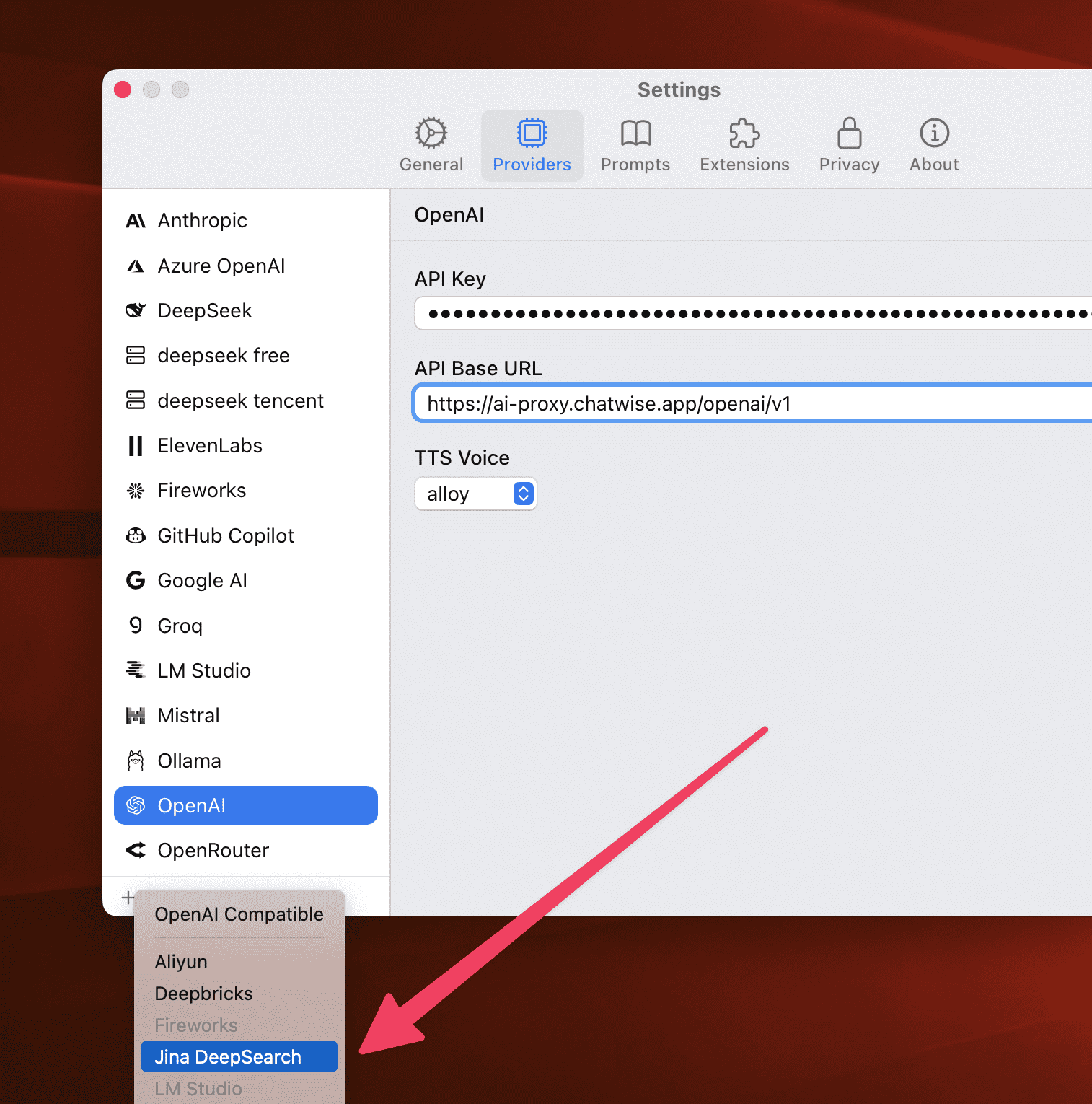Click the GitHub Copilot icon

(x=136, y=535)
